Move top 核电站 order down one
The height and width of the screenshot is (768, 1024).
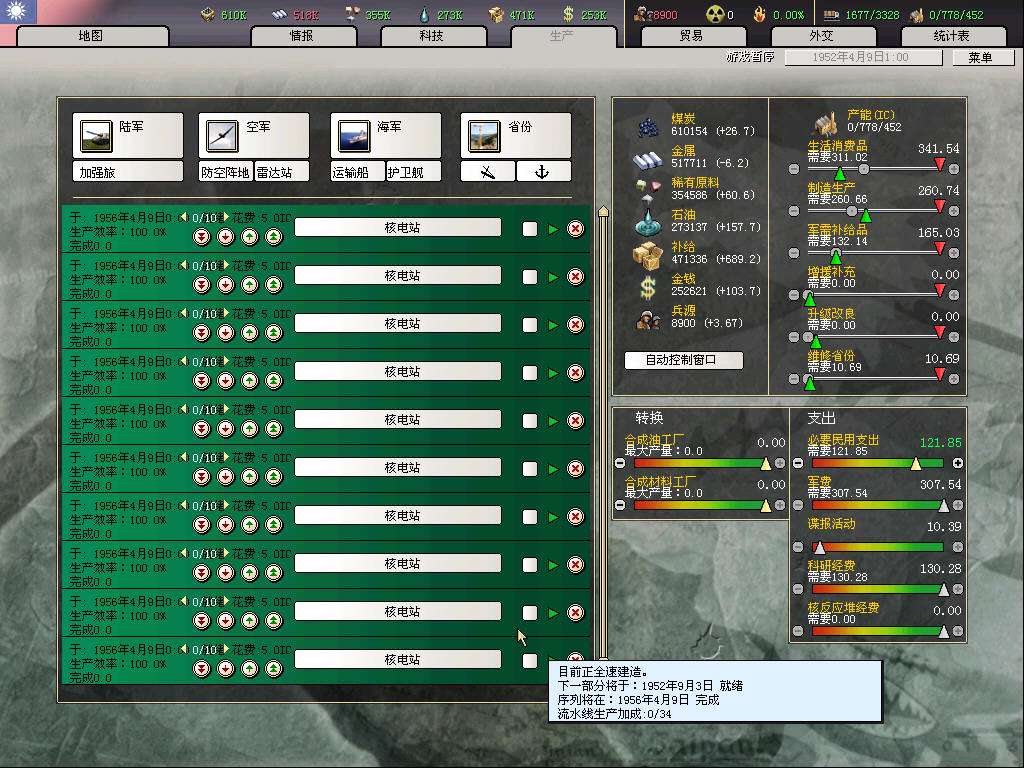(x=226, y=236)
